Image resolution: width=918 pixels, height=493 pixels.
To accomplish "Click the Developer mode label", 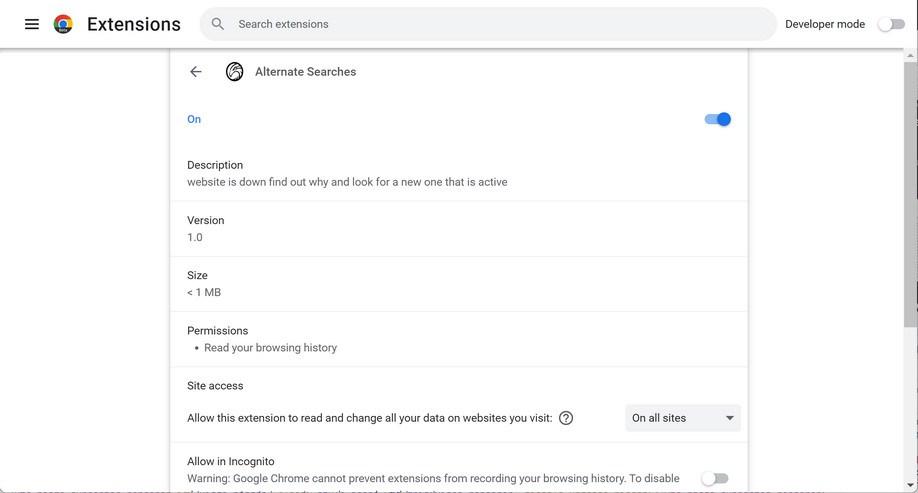I will pos(825,24).
